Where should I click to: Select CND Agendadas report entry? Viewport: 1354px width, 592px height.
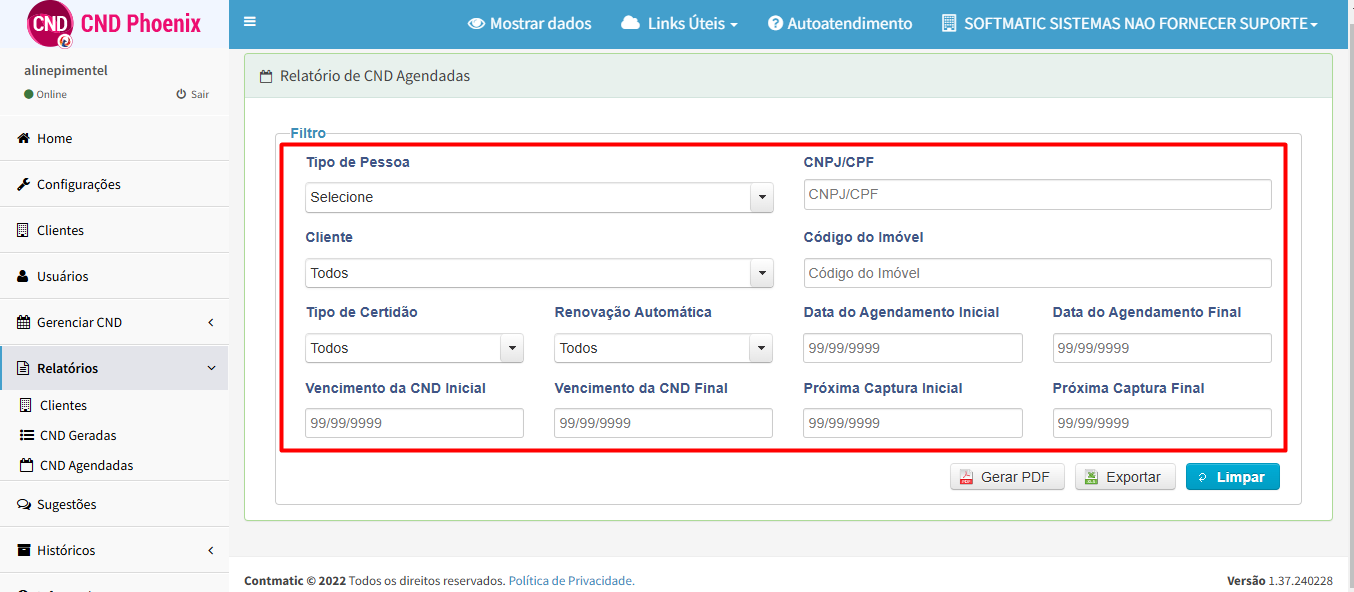pyautogui.click(x=86, y=466)
